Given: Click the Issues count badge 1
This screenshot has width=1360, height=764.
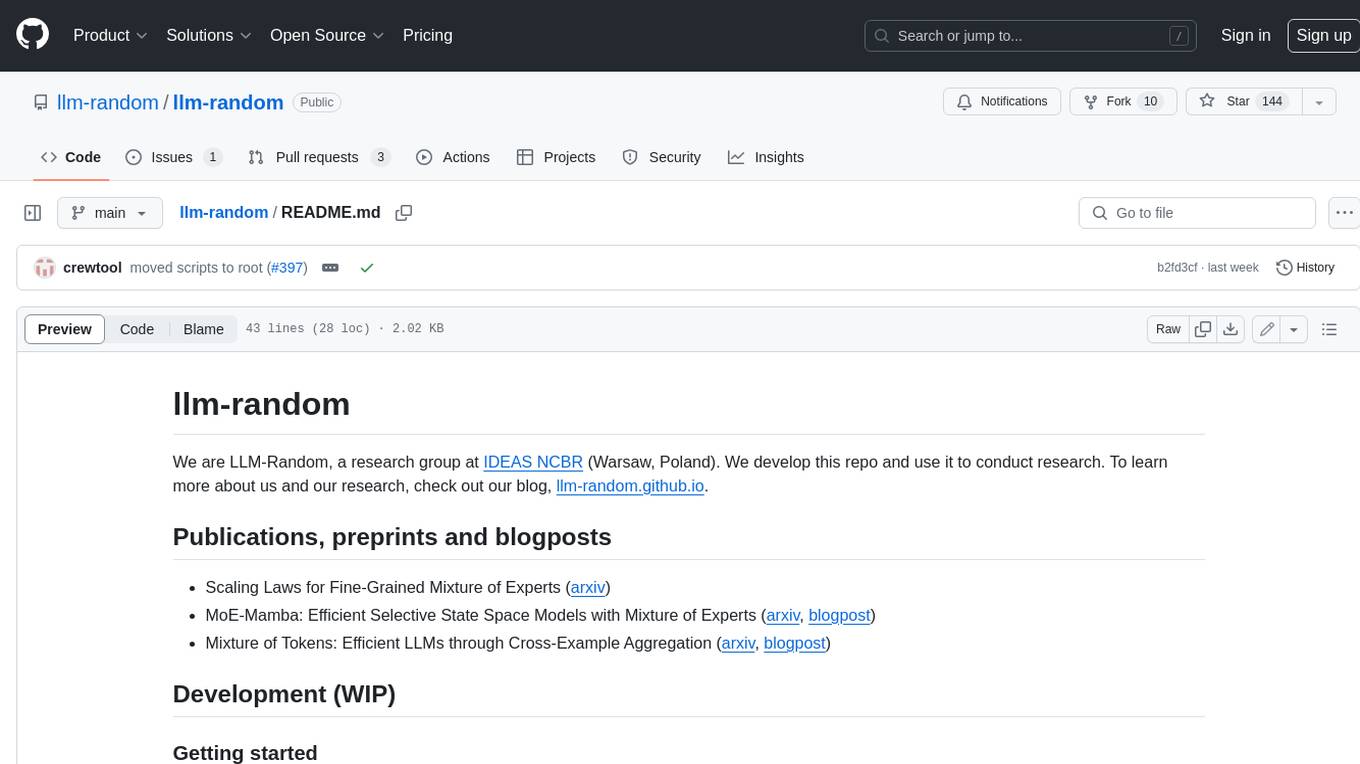Looking at the screenshot, I should coord(212,157).
